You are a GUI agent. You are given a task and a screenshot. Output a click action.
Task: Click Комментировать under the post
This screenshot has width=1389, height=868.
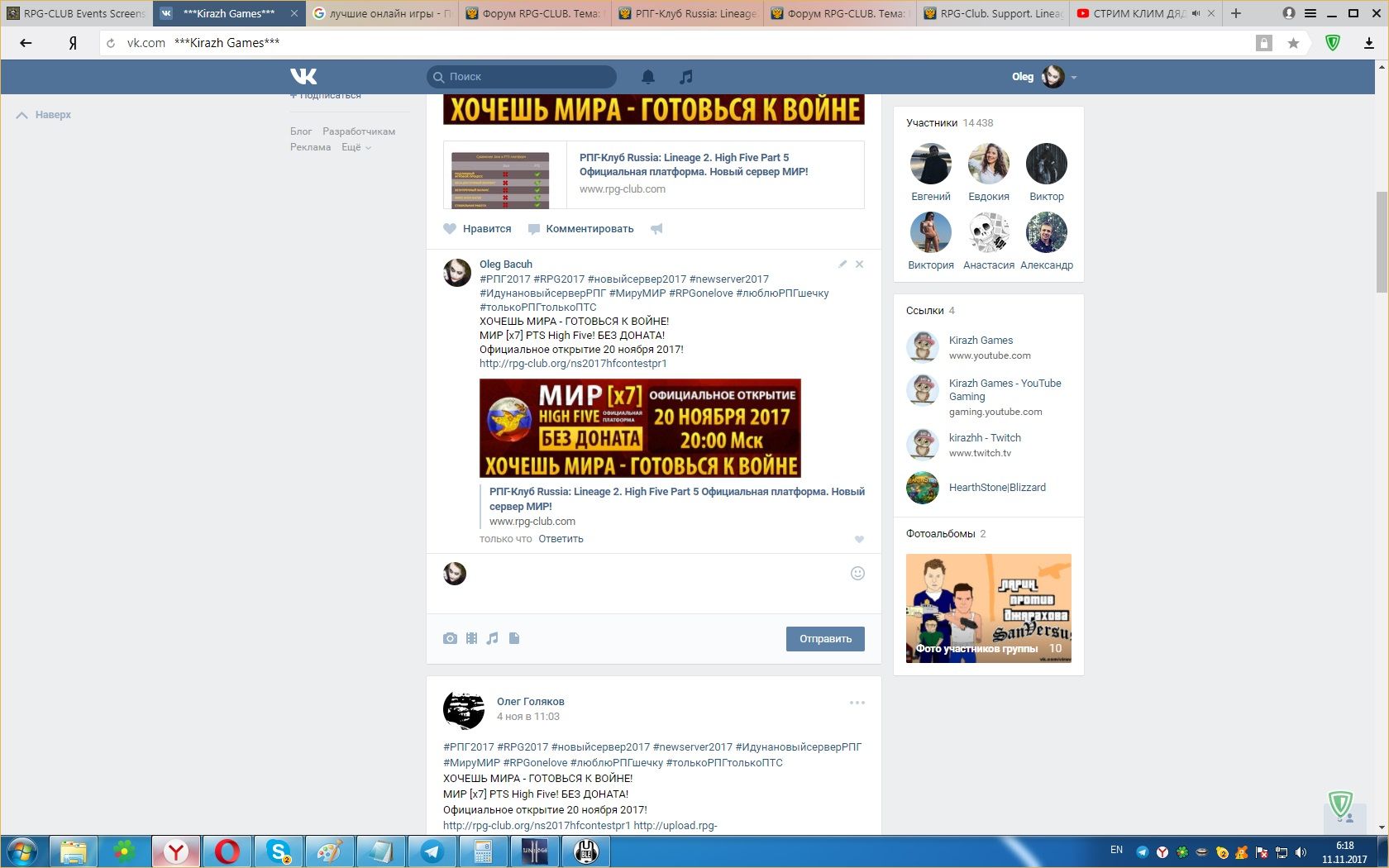[580, 229]
